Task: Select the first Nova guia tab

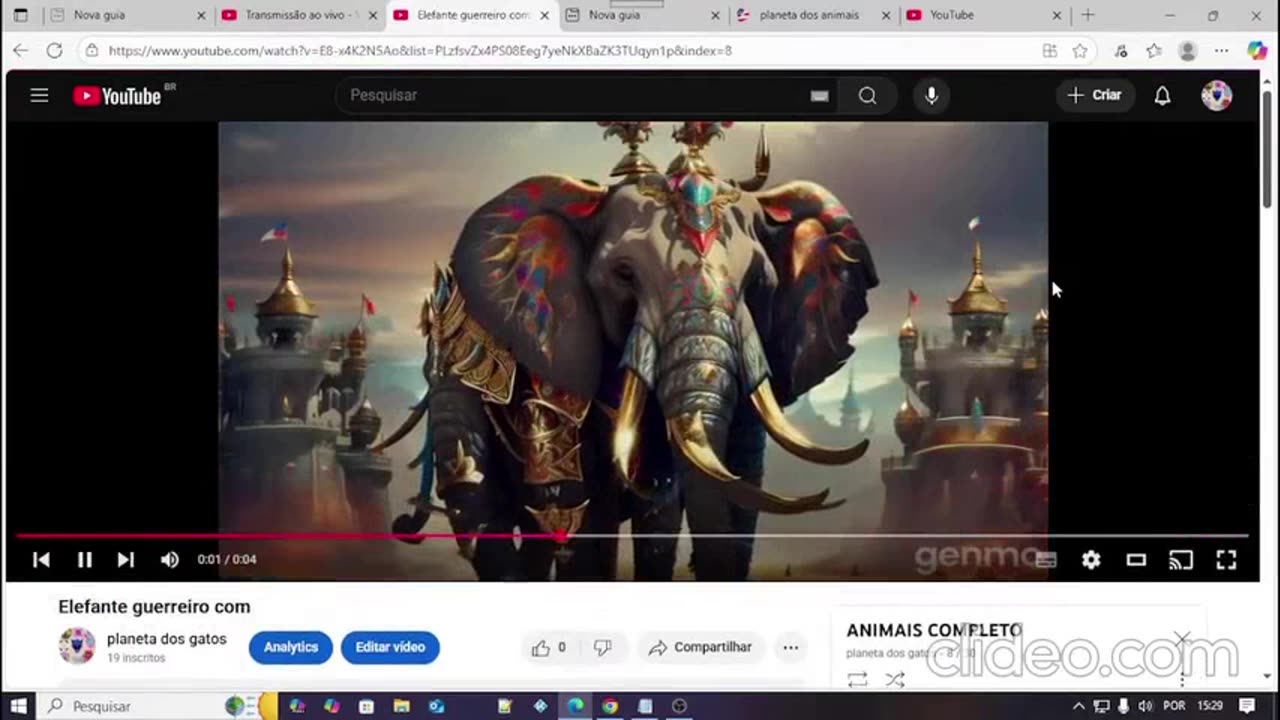Action: point(127,15)
